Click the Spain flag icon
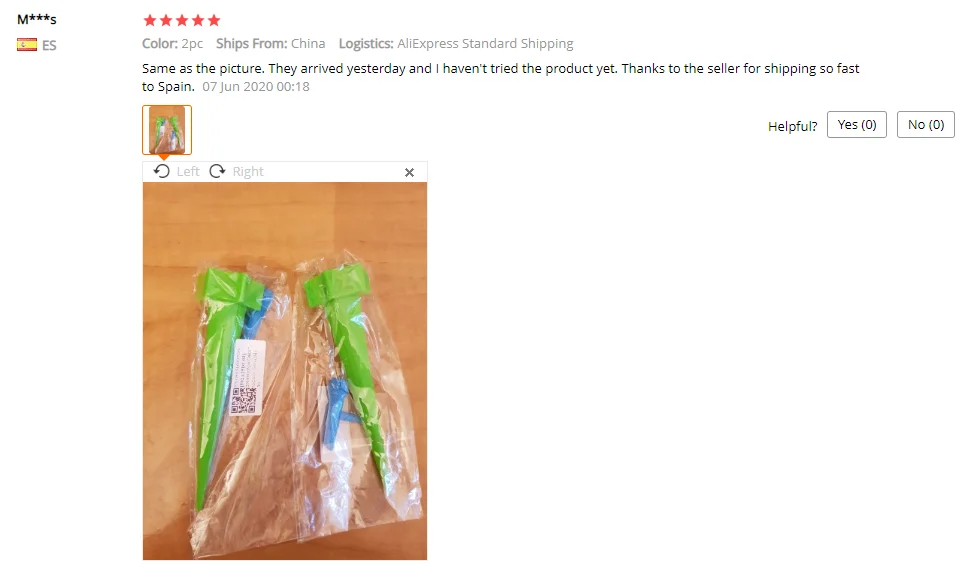 (27, 45)
